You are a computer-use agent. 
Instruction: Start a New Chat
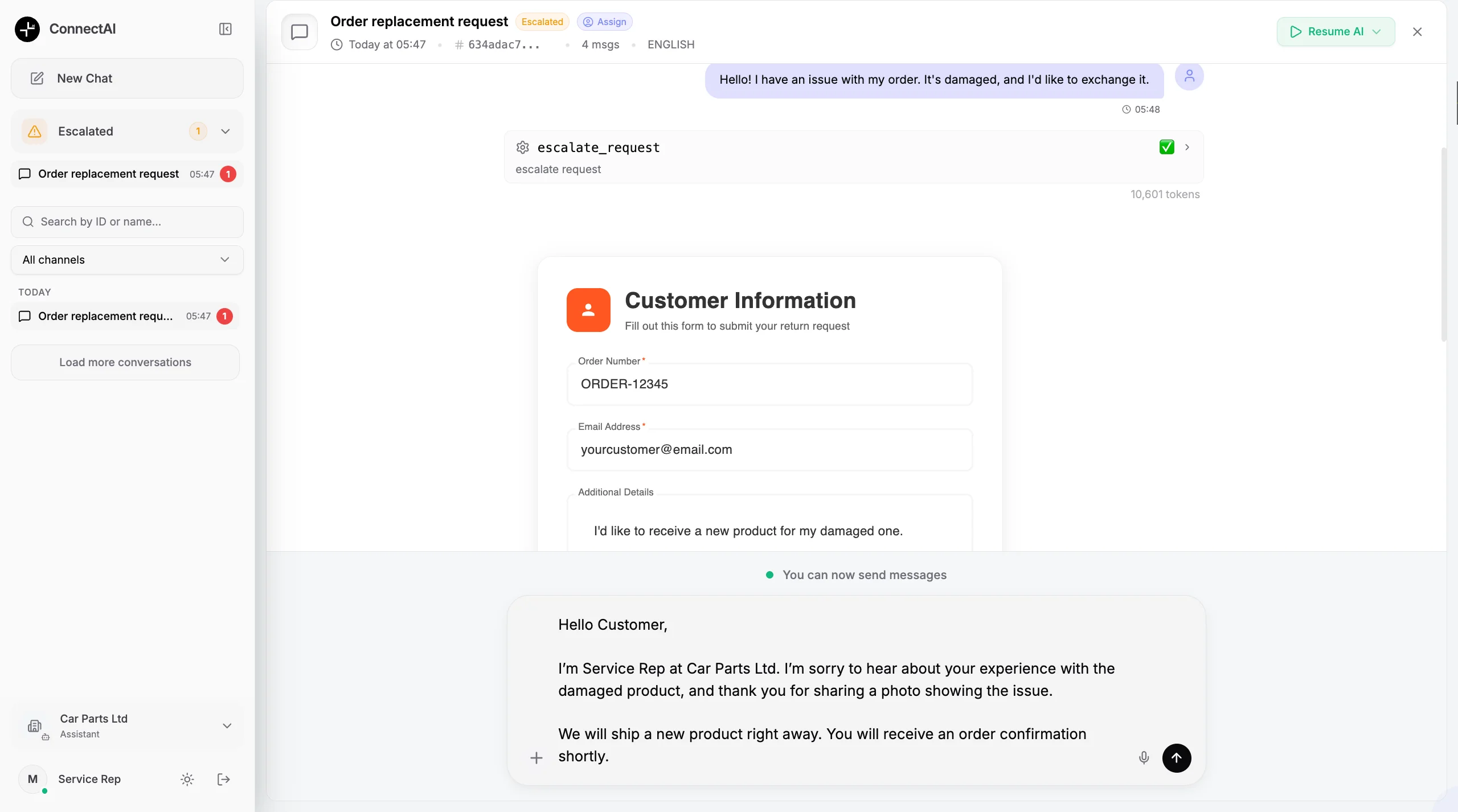(x=127, y=79)
